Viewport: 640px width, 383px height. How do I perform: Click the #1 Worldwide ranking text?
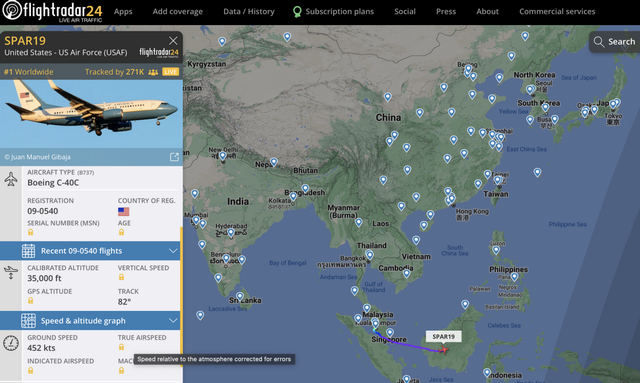pyautogui.click(x=29, y=72)
